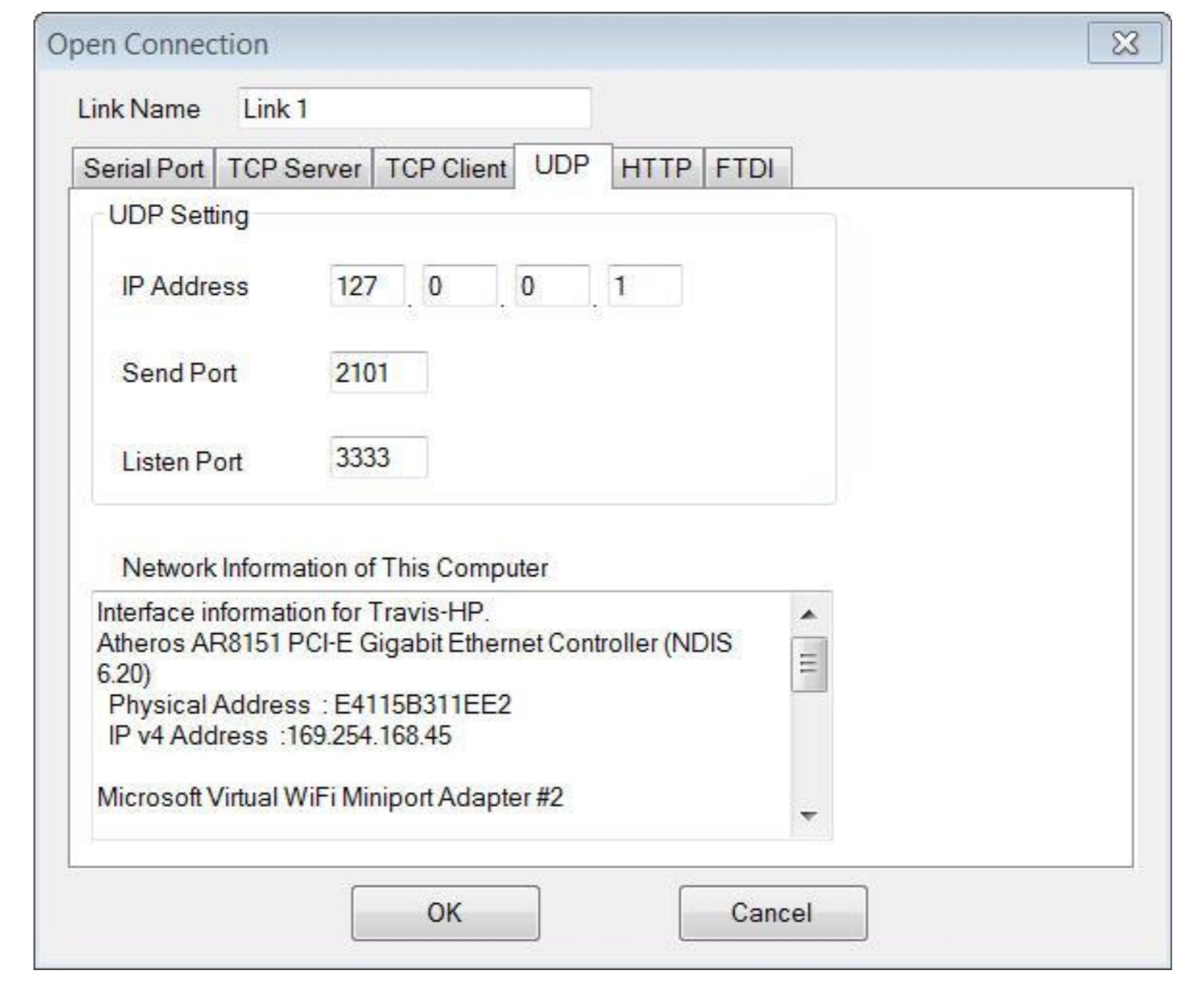Select the second IP Address octet field

[x=459, y=286]
